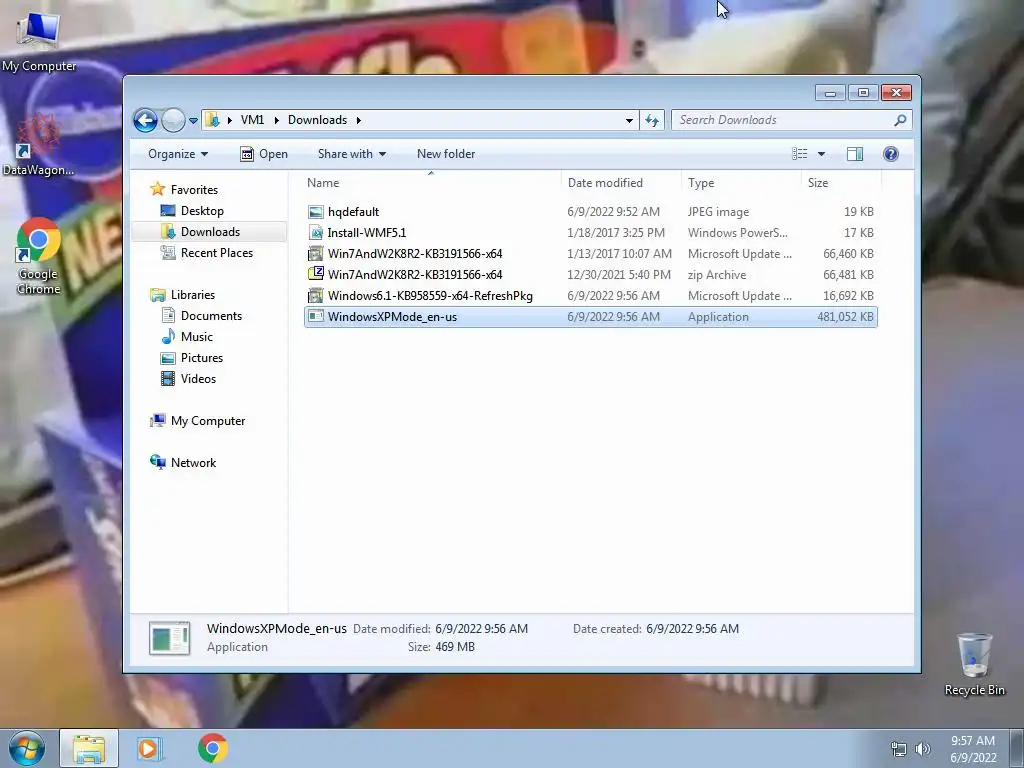Select My Computer in navigation pane
Image resolution: width=1024 pixels, height=768 pixels.
tap(208, 421)
